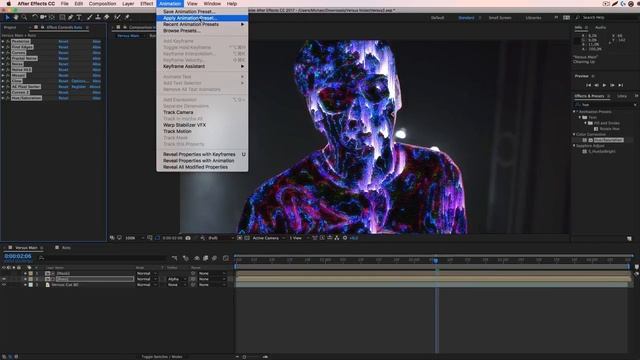Select the Clone Stamp tool
Image resolution: width=640 pixels, height=360 pixels.
pos(98,17)
